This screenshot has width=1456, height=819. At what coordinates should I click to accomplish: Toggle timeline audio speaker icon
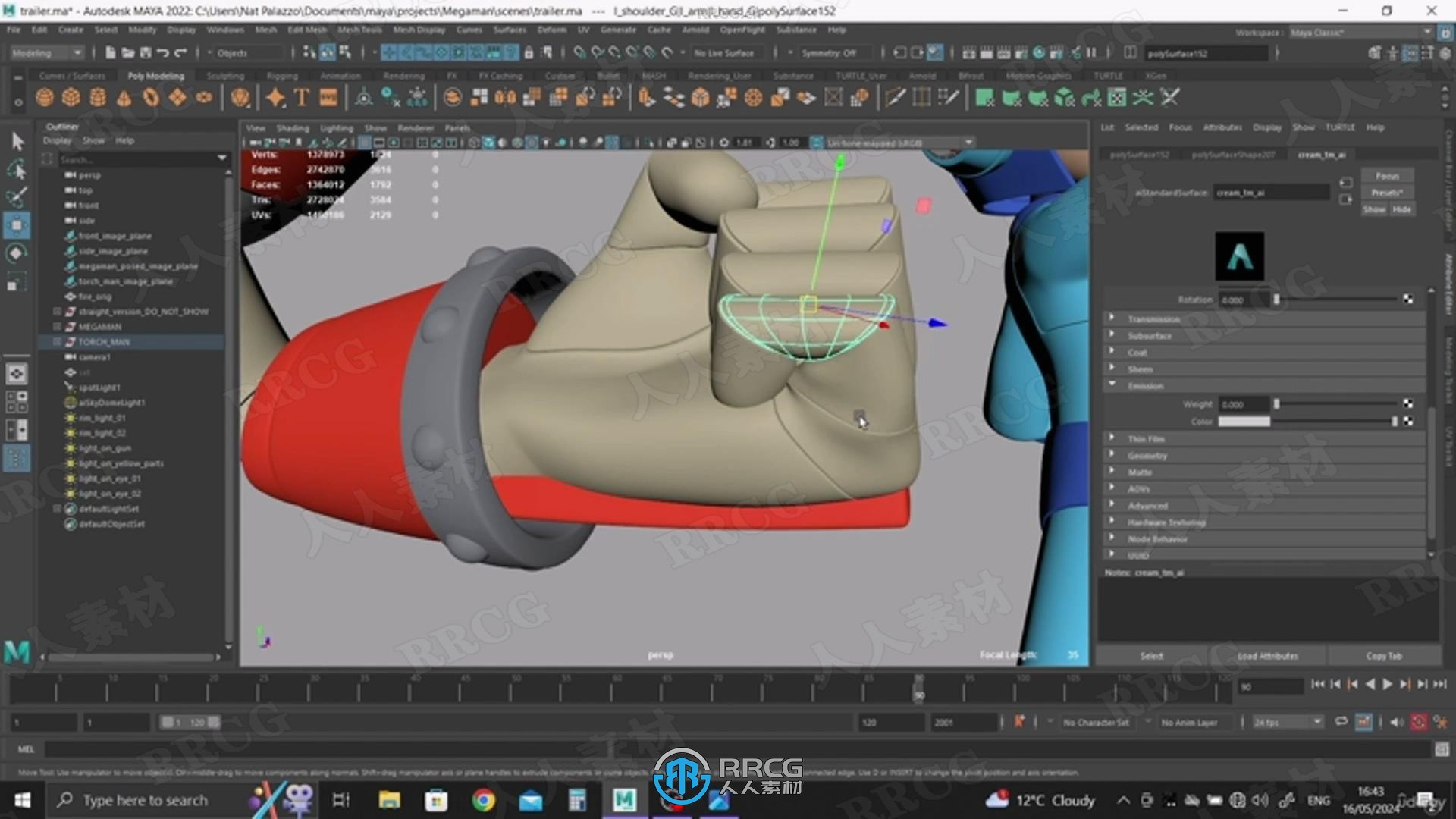(1397, 722)
